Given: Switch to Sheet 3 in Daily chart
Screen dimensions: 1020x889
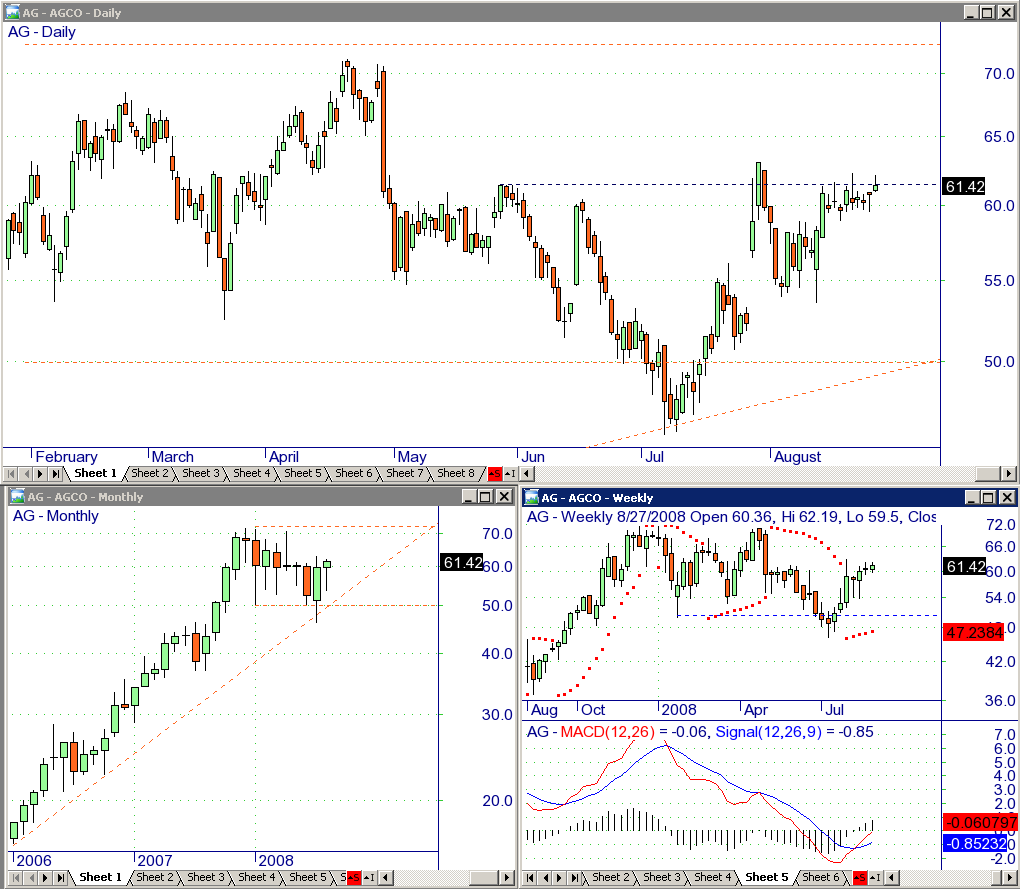Looking at the screenshot, I should (201, 473).
